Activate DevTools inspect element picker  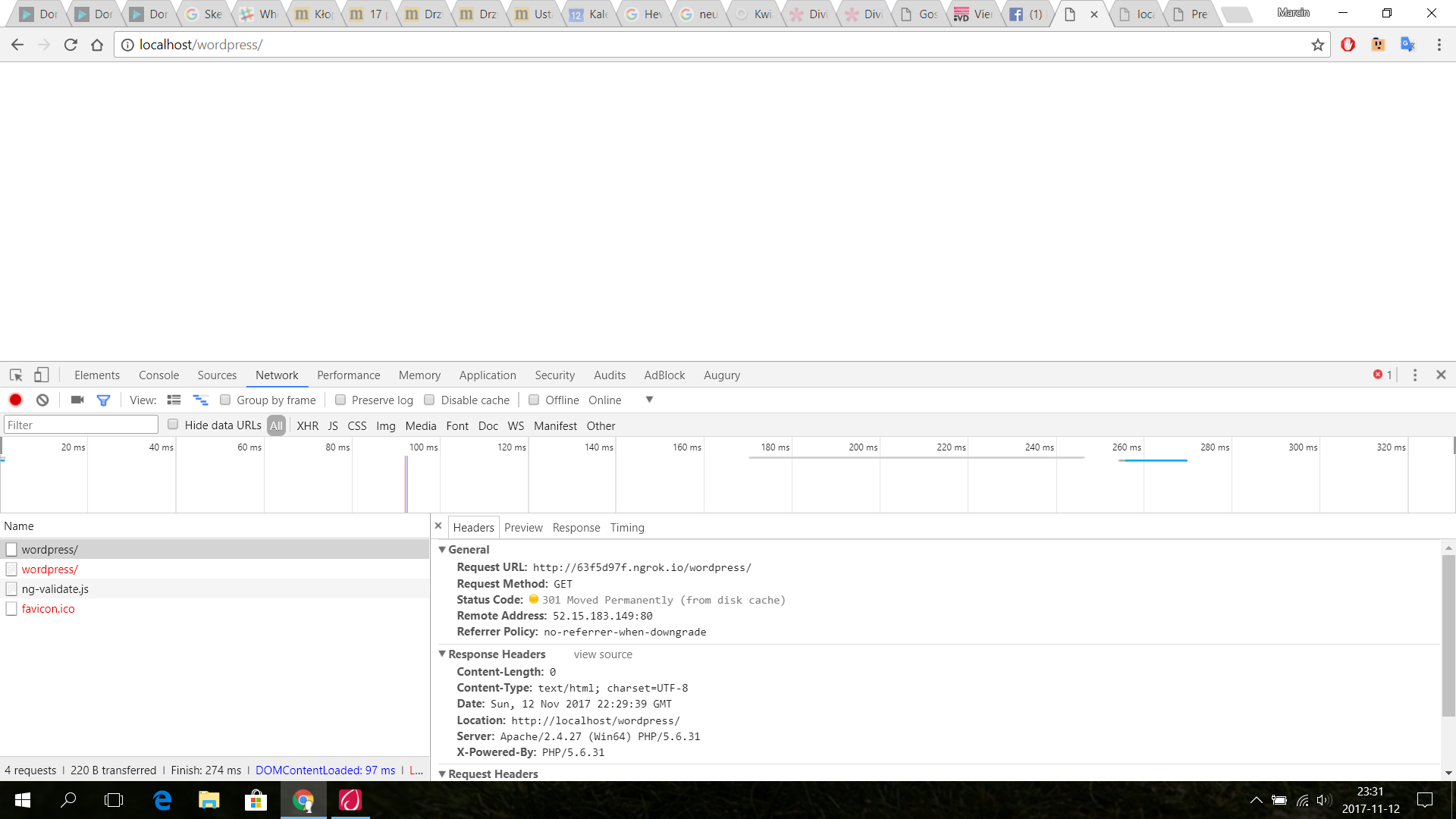coord(16,375)
